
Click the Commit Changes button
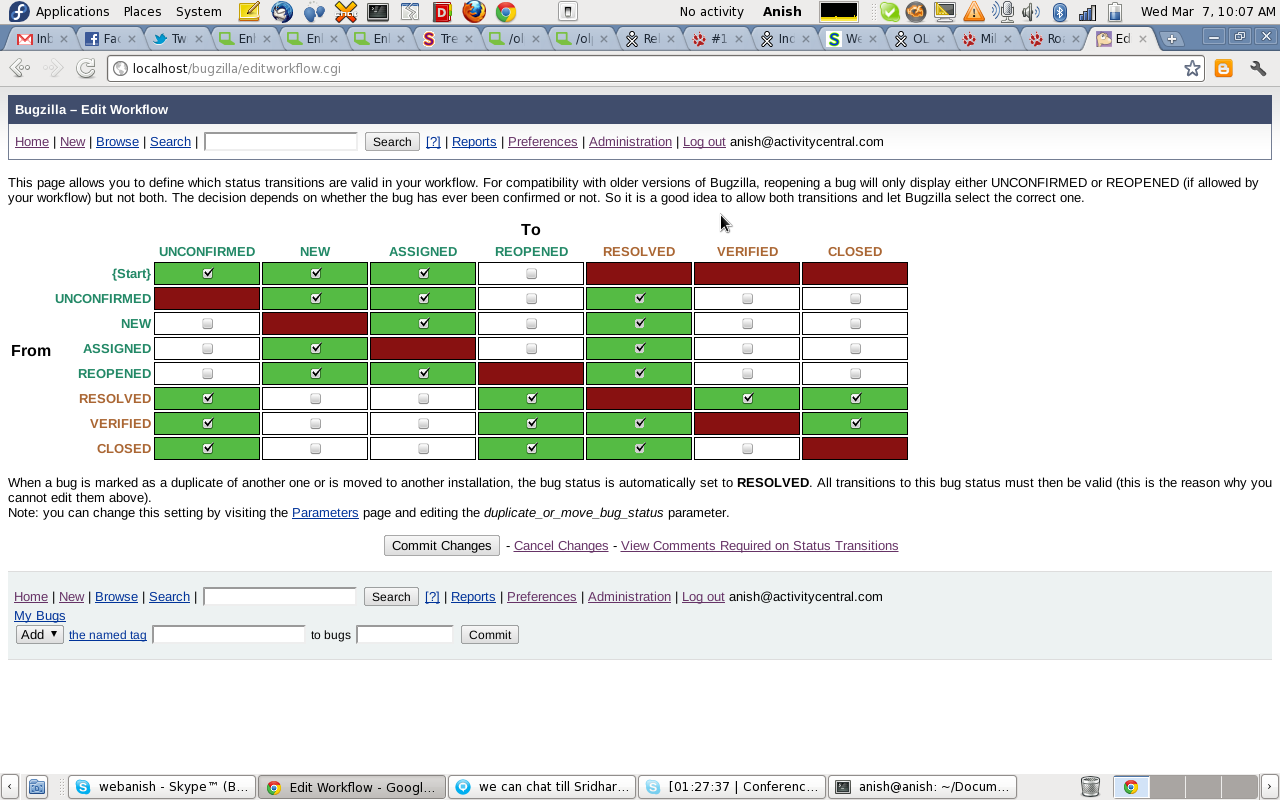pos(441,546)
